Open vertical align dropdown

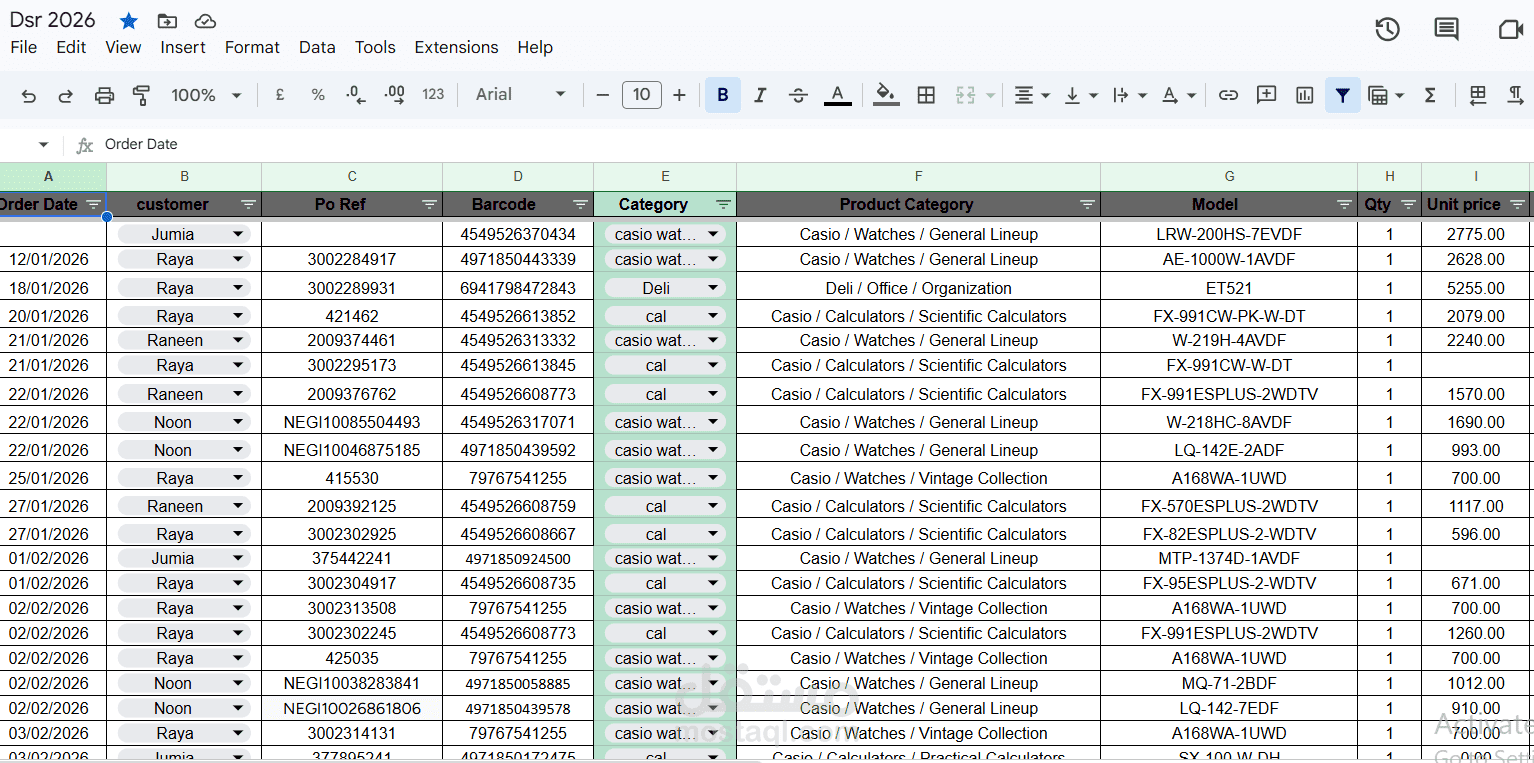(x=1081, y=95)
